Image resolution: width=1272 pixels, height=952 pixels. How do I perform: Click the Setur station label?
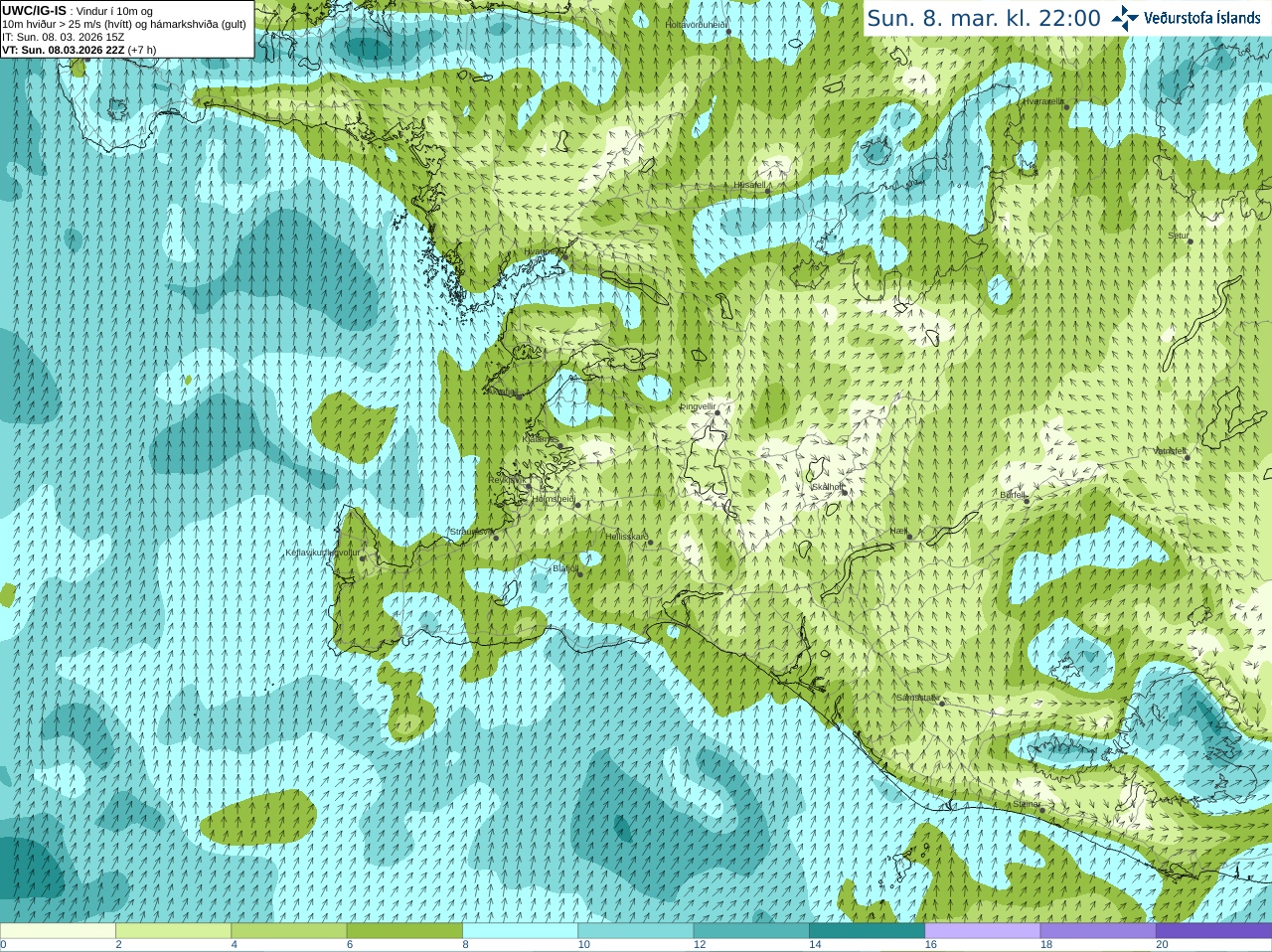coord(1179,236)
